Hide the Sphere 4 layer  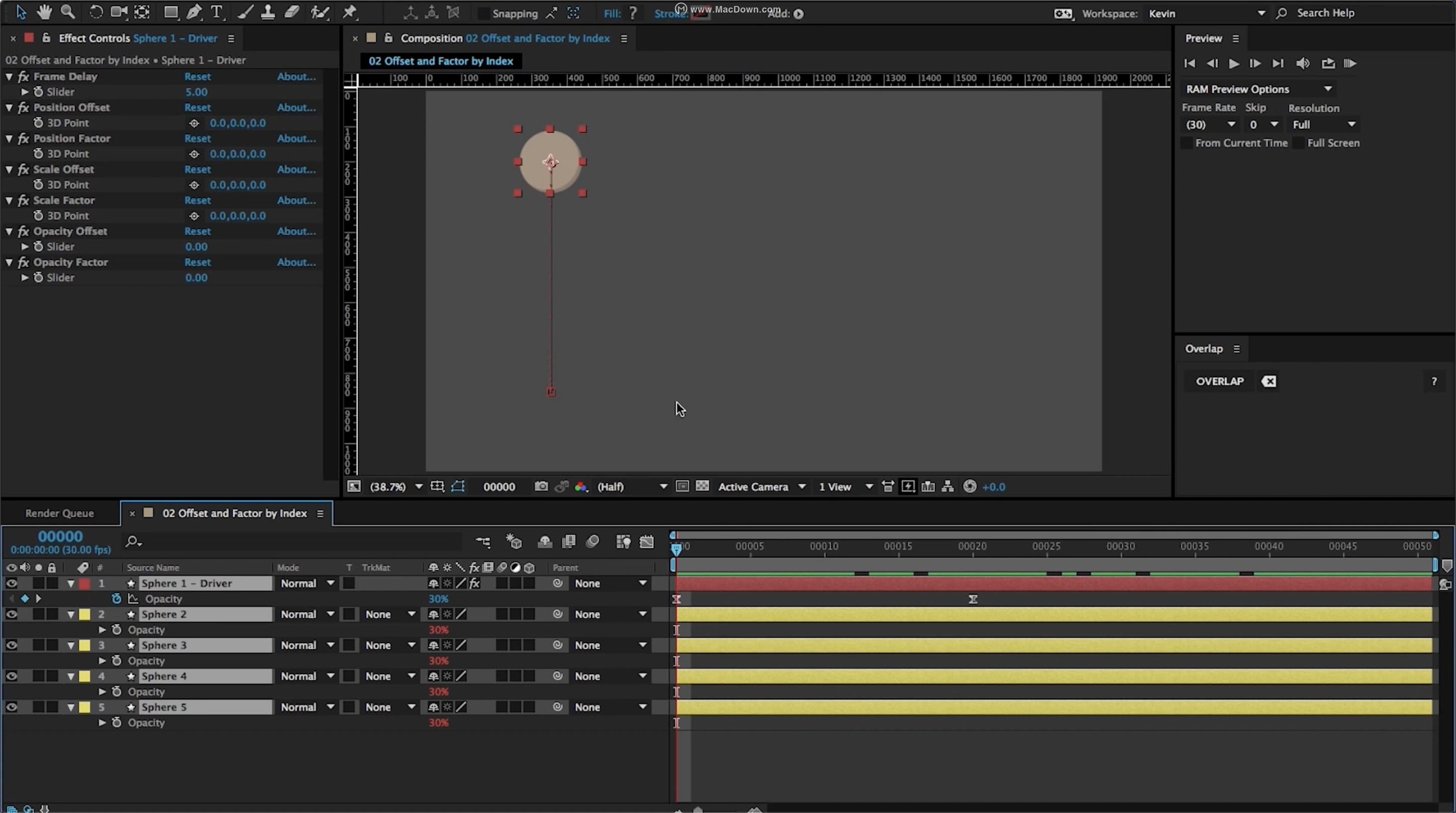[x=12, y=676]
